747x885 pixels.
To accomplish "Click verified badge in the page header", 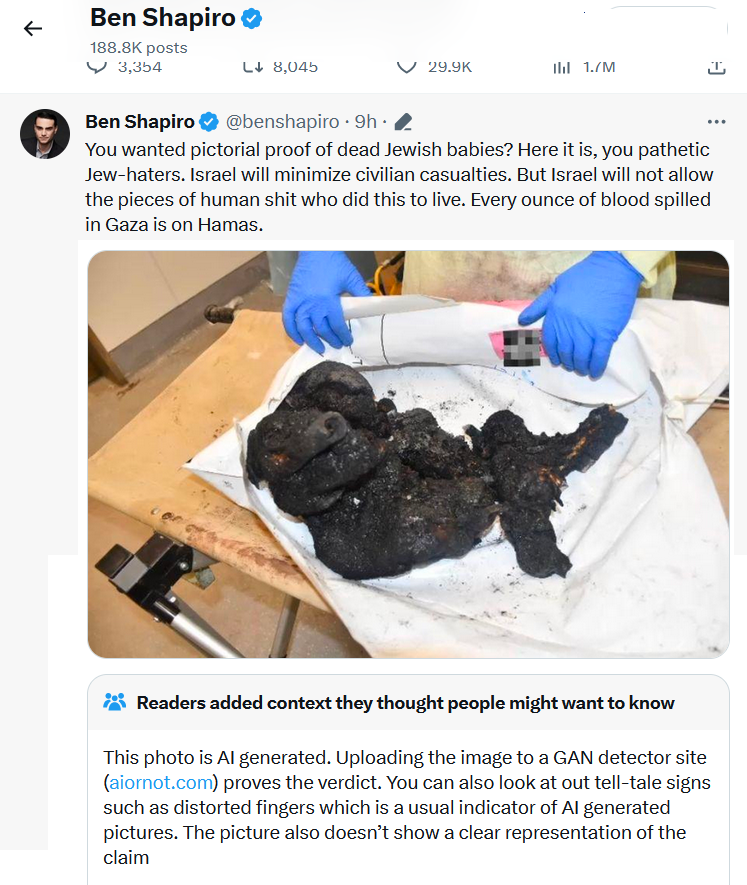I will (x=254, y=18).
